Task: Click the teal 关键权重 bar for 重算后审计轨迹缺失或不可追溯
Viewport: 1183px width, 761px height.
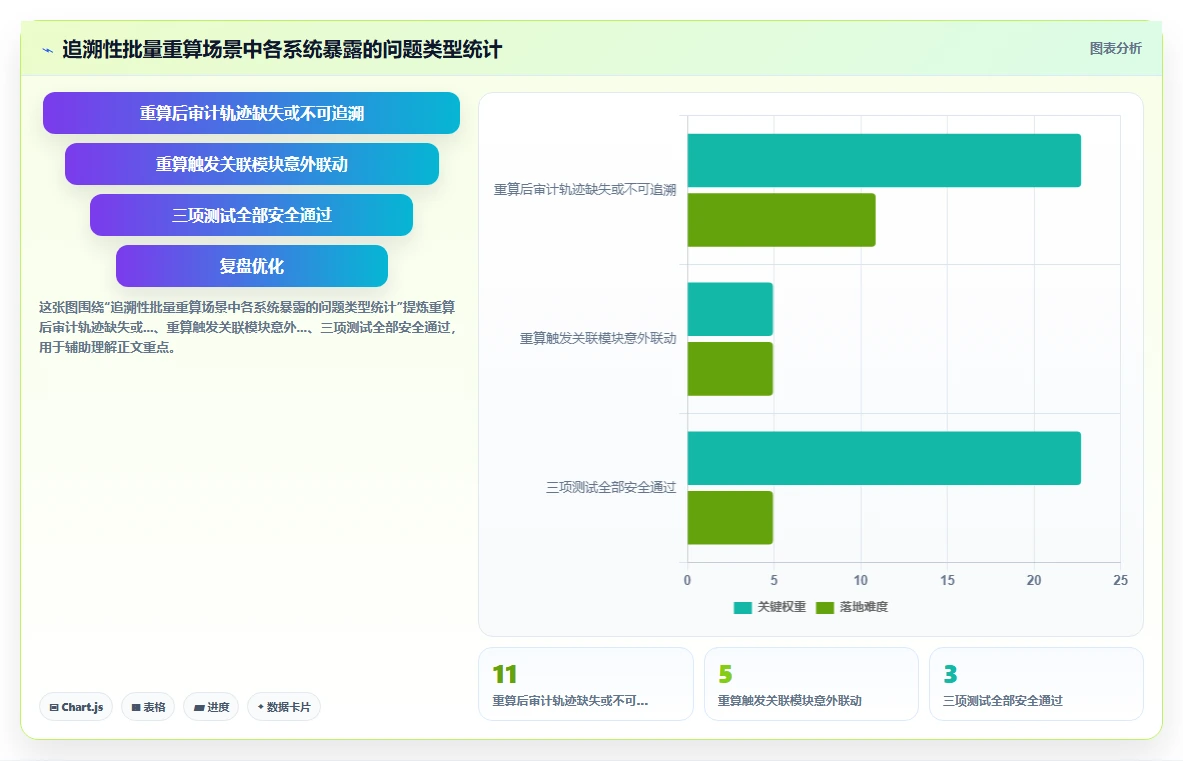Action: [x=883, y=160]
